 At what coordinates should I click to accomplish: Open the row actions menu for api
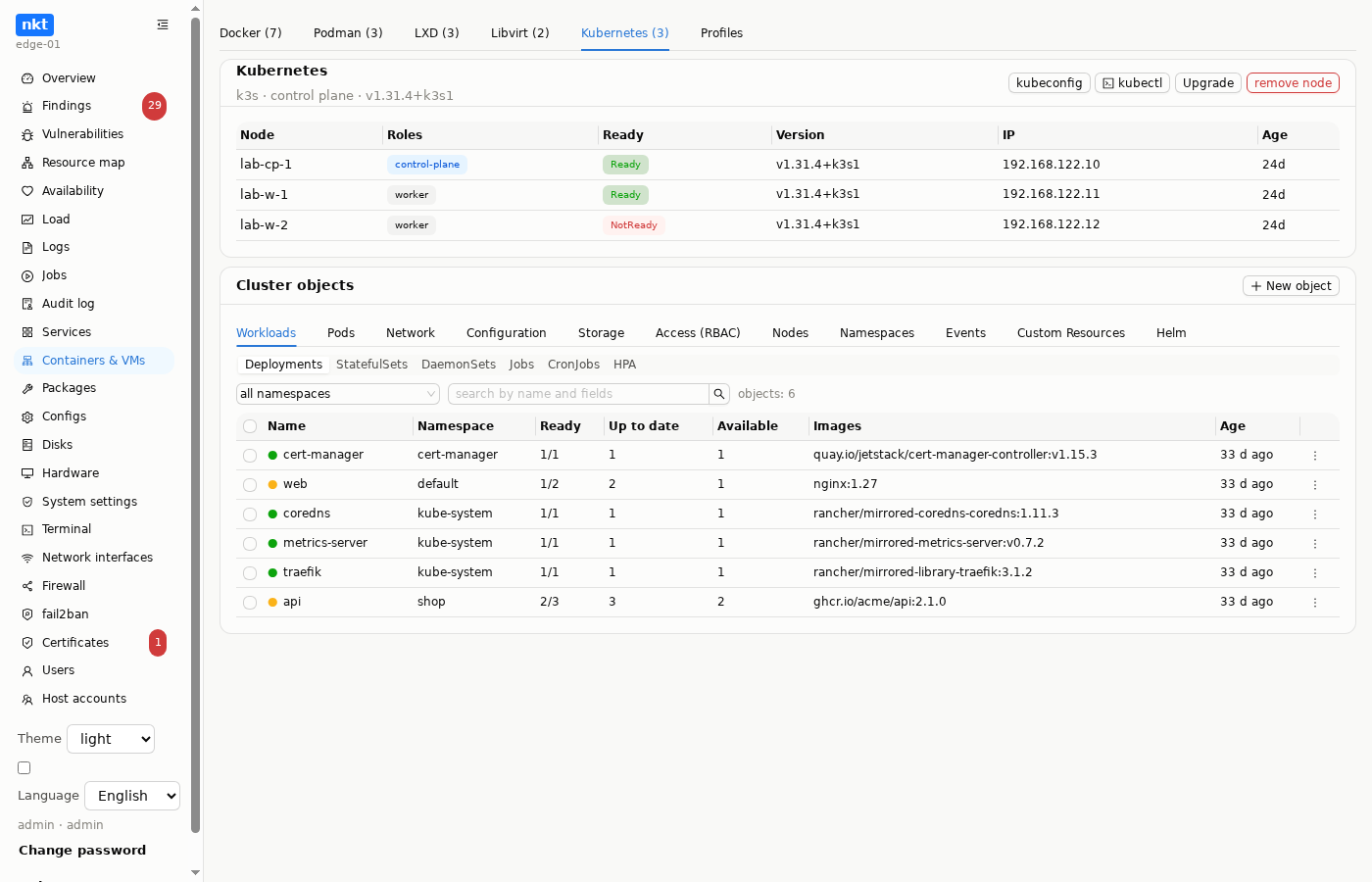pyautogui.click(x=1315, y=603)
